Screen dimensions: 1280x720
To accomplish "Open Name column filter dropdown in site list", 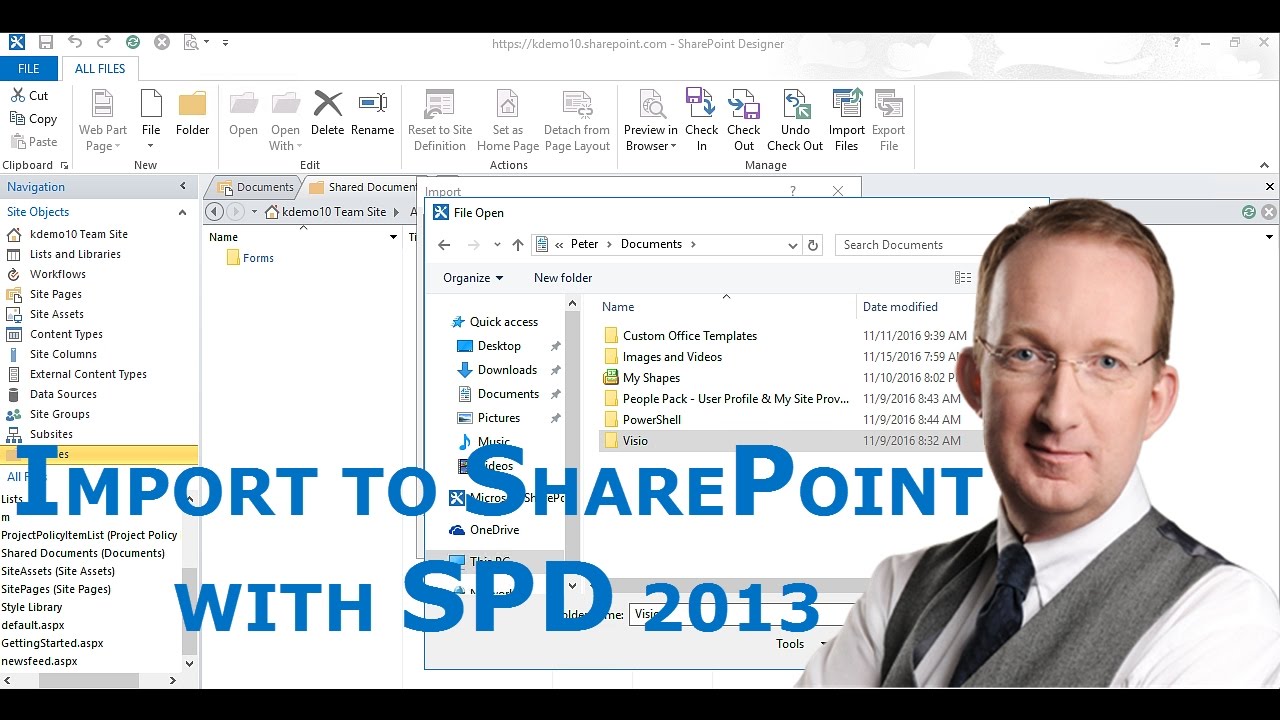I will point(393,237).
